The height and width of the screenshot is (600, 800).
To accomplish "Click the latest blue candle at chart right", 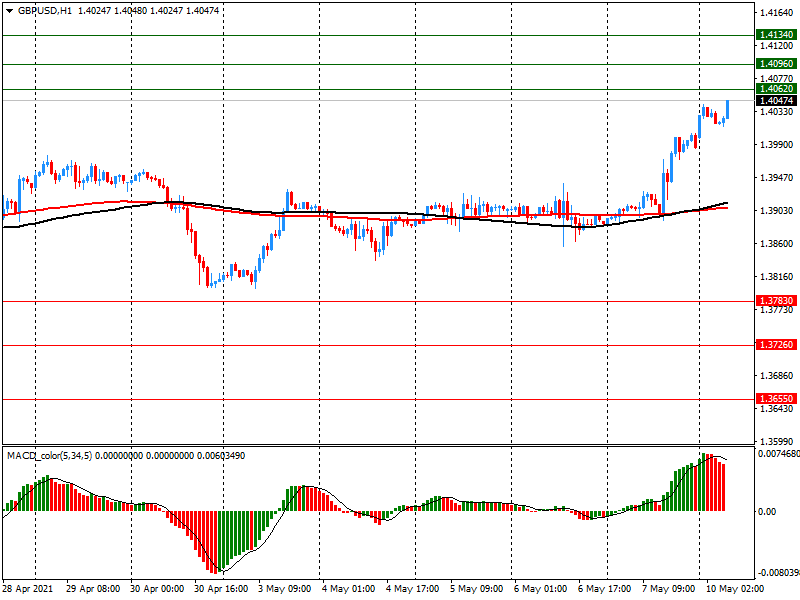I will coord(727,109).
